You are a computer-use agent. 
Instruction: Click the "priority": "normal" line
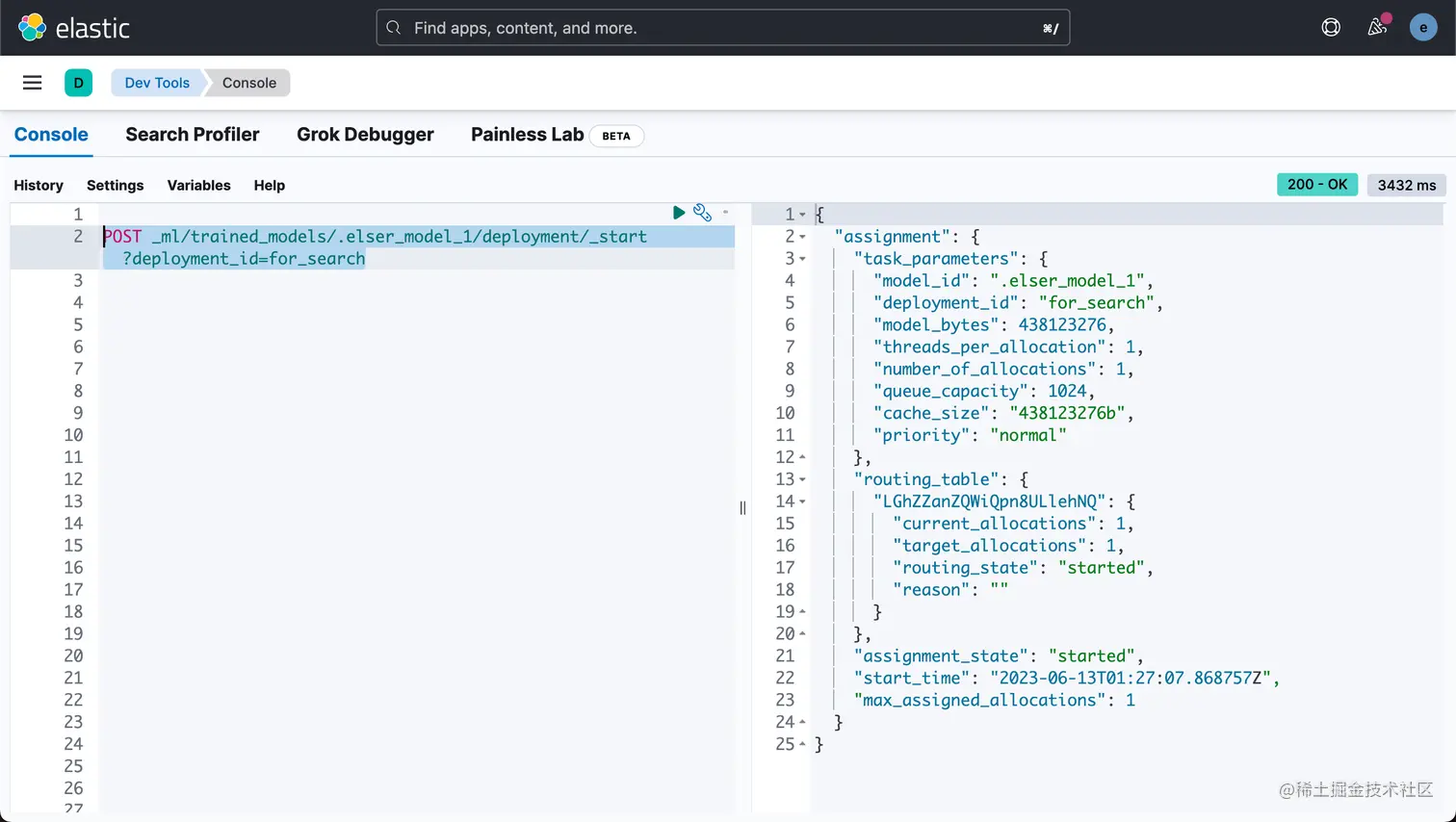coord(970,436)
